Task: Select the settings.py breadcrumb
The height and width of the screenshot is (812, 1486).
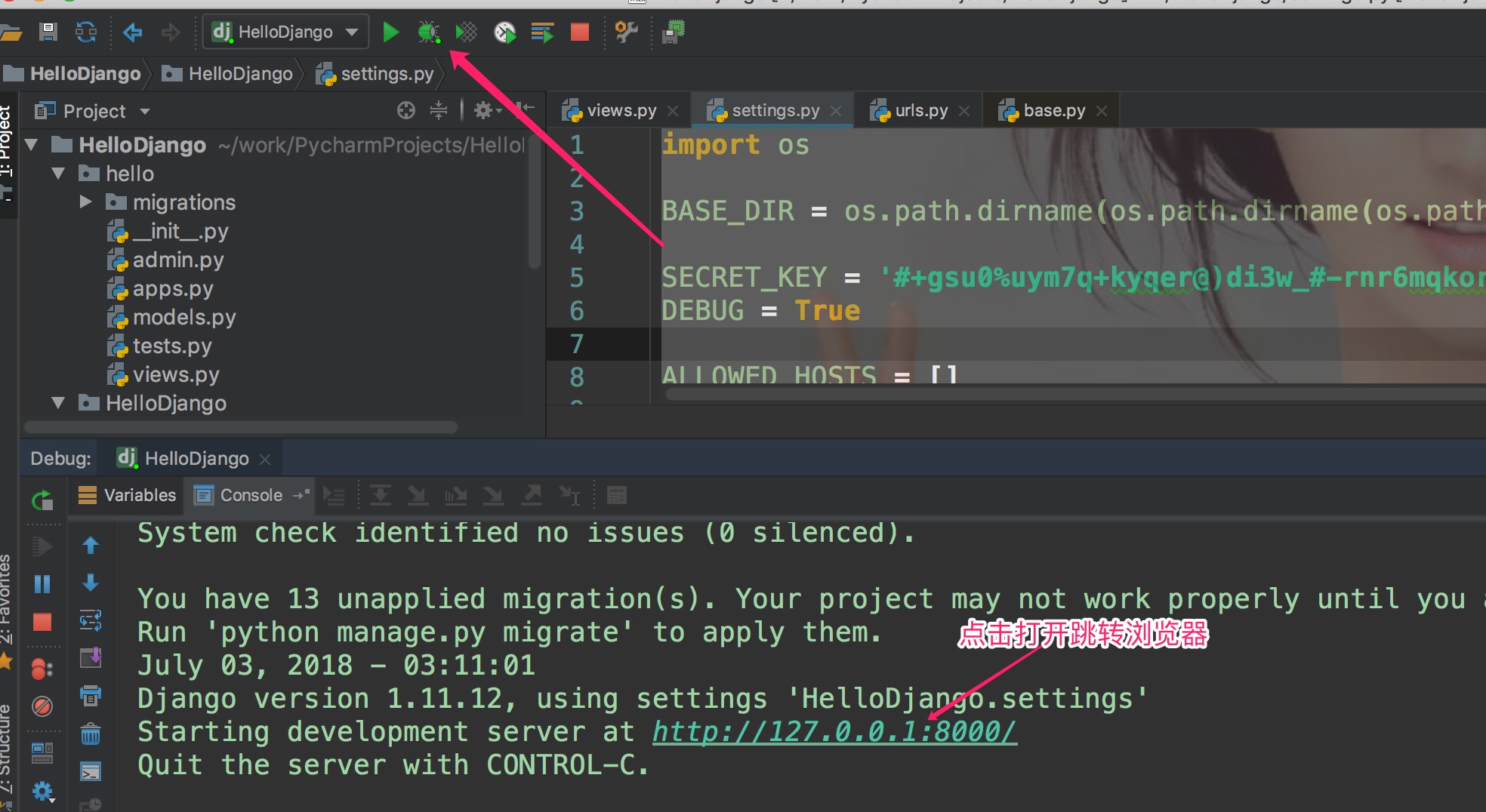Action: (375, 74)
